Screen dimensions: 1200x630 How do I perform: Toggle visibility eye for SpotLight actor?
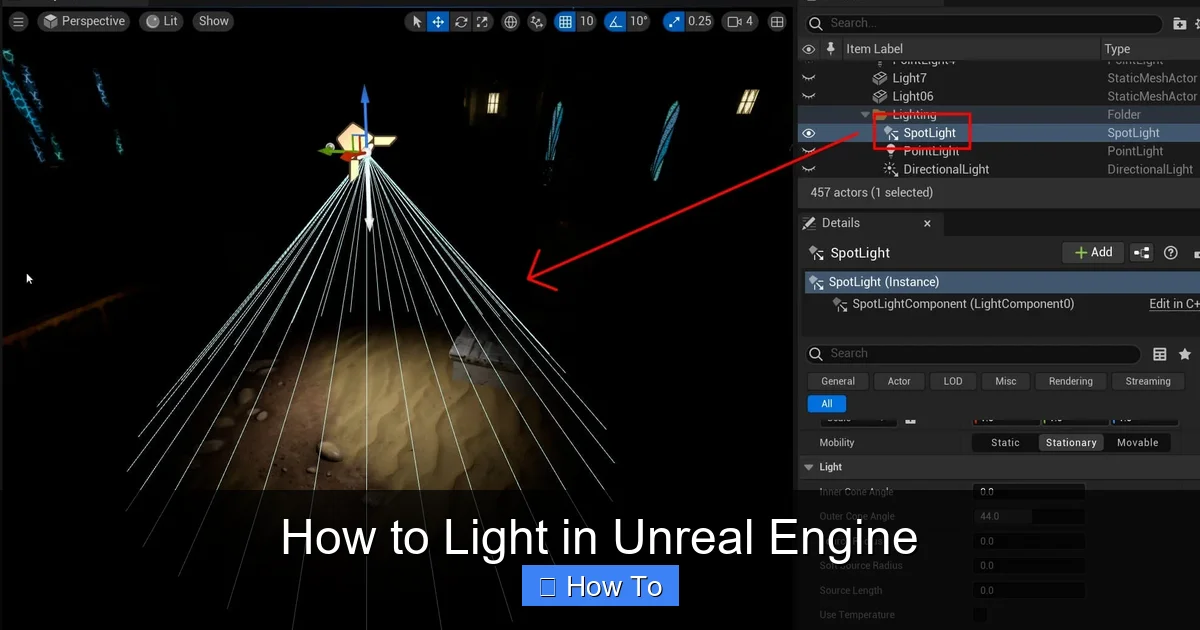click(x=809, y=132)
